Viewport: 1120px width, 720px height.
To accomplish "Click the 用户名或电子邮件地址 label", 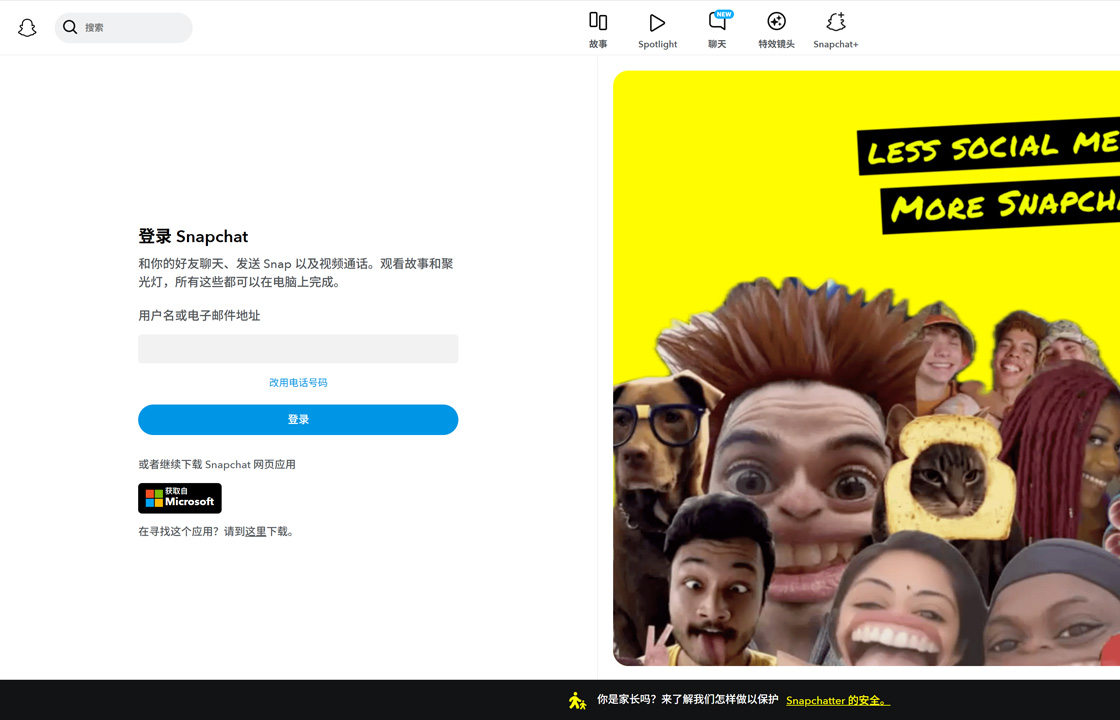I will pyautogui.click(x=199, y=315).
